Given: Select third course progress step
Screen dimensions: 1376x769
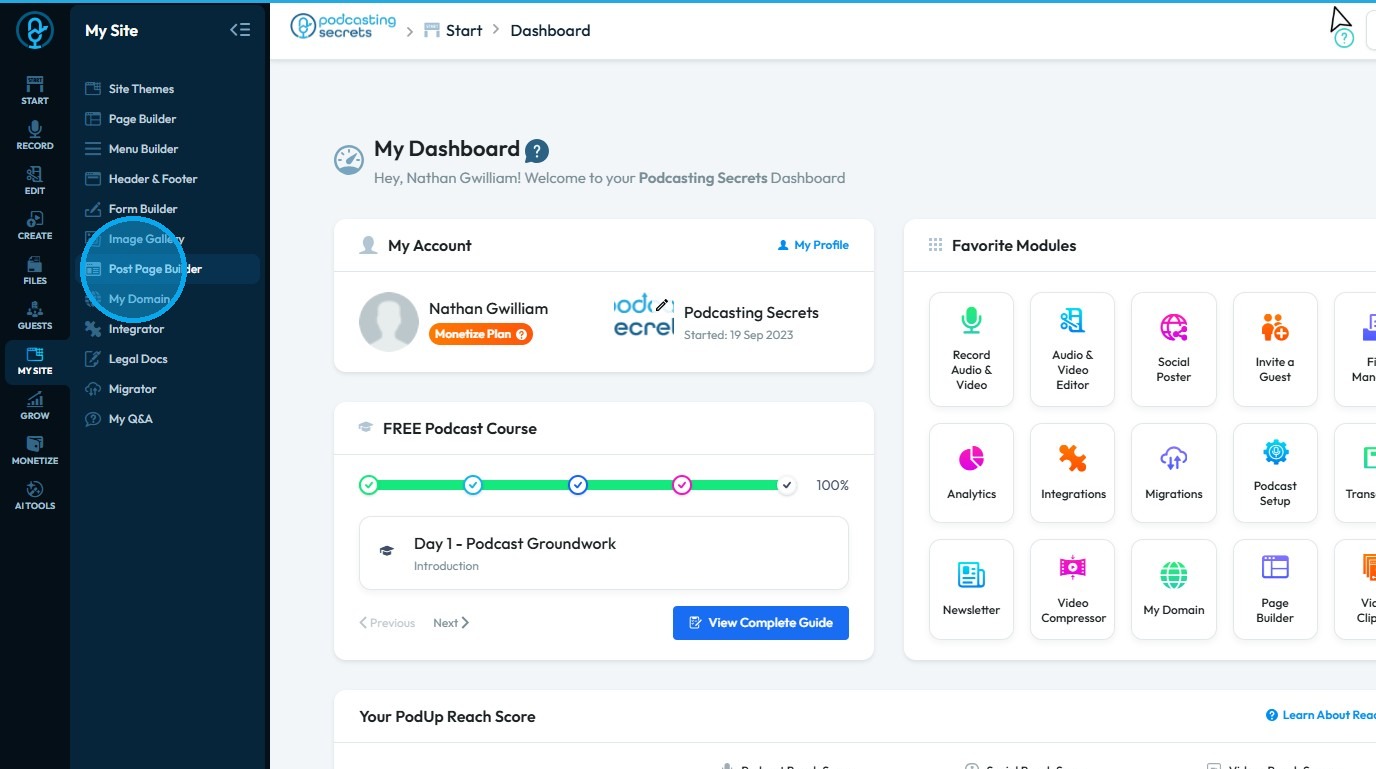Looking at the screenshot, I should 578,485.
